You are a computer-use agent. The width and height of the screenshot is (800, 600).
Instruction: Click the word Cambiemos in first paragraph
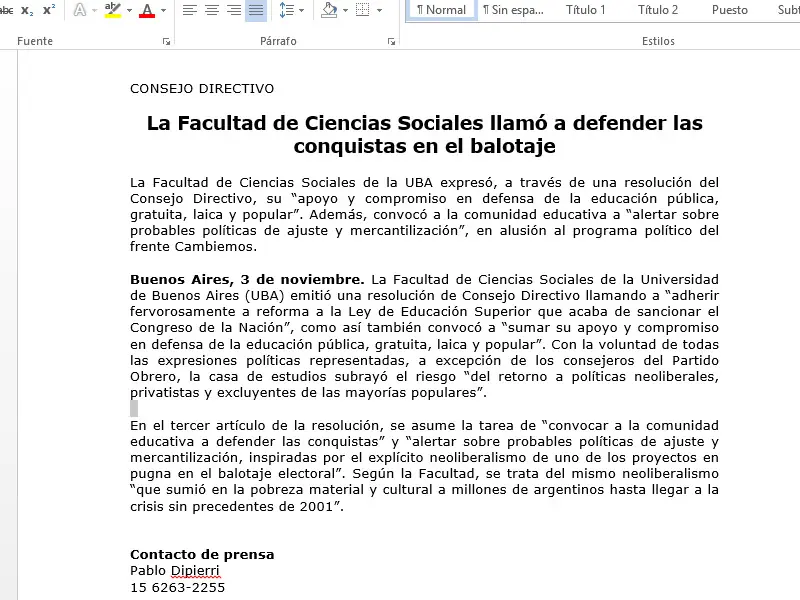pos(214,247)
